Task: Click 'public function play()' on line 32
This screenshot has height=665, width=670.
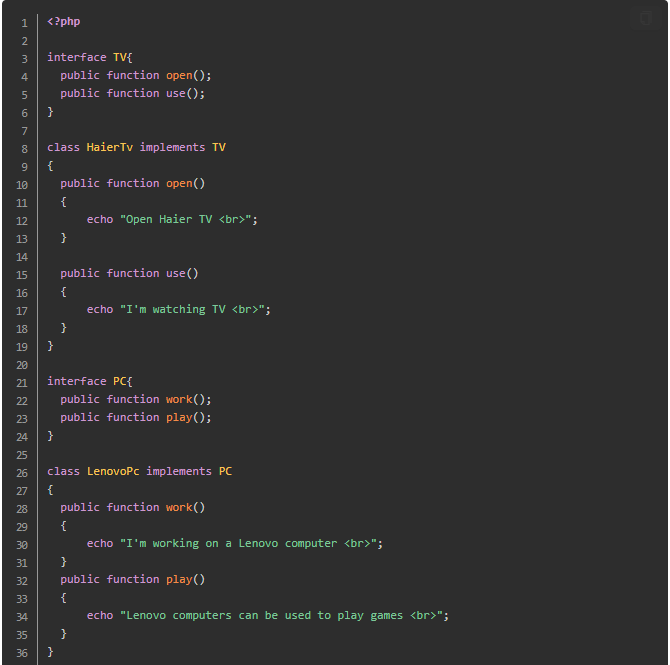Action: (132, 579)
